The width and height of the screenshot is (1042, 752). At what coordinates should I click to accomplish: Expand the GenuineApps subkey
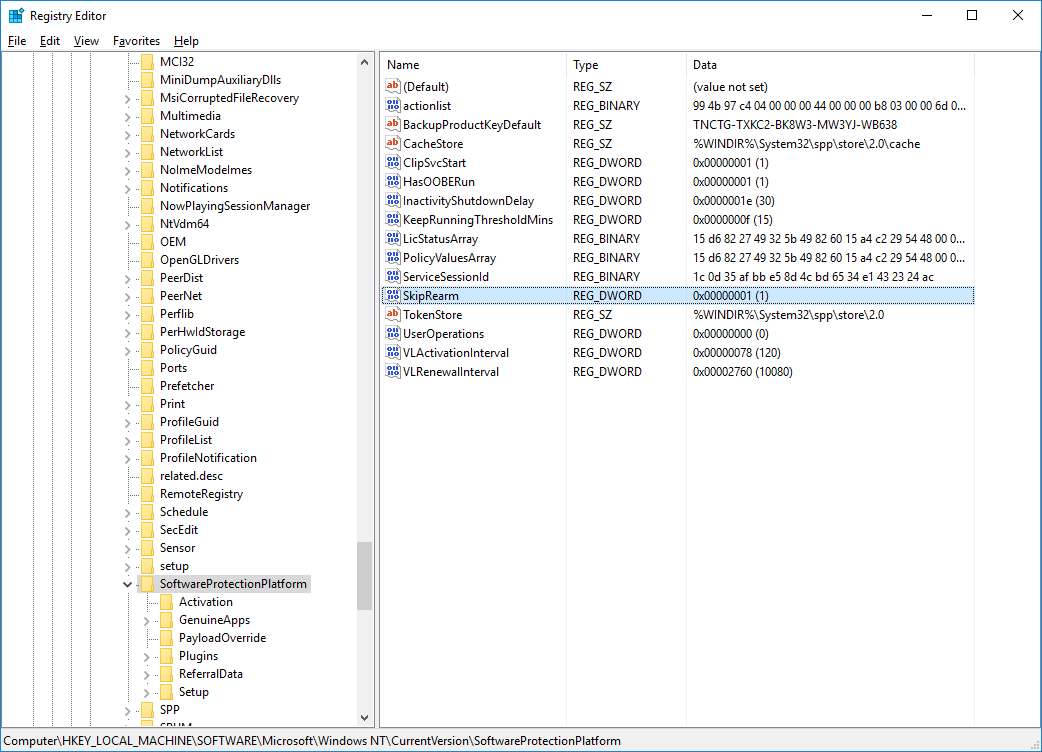(x=147, y=620)
